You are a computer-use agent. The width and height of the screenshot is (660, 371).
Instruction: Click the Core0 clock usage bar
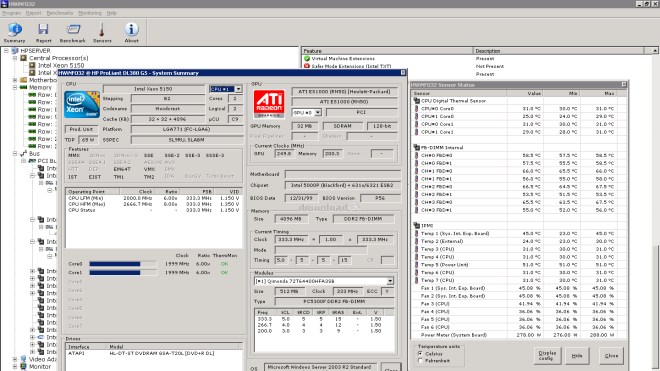point(122,264)
